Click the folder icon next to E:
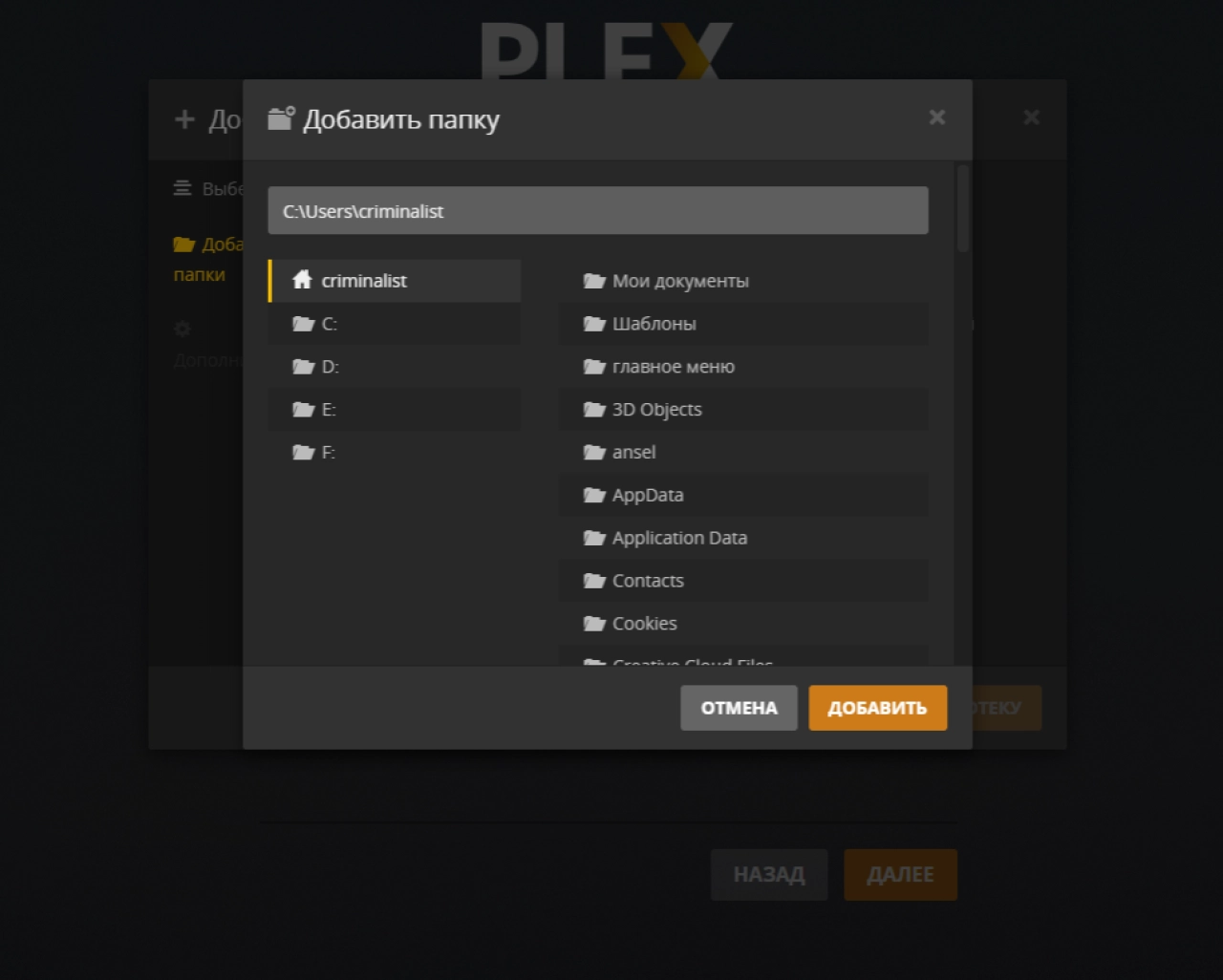This screenshot has height=980, width=1223. [304, 410]
